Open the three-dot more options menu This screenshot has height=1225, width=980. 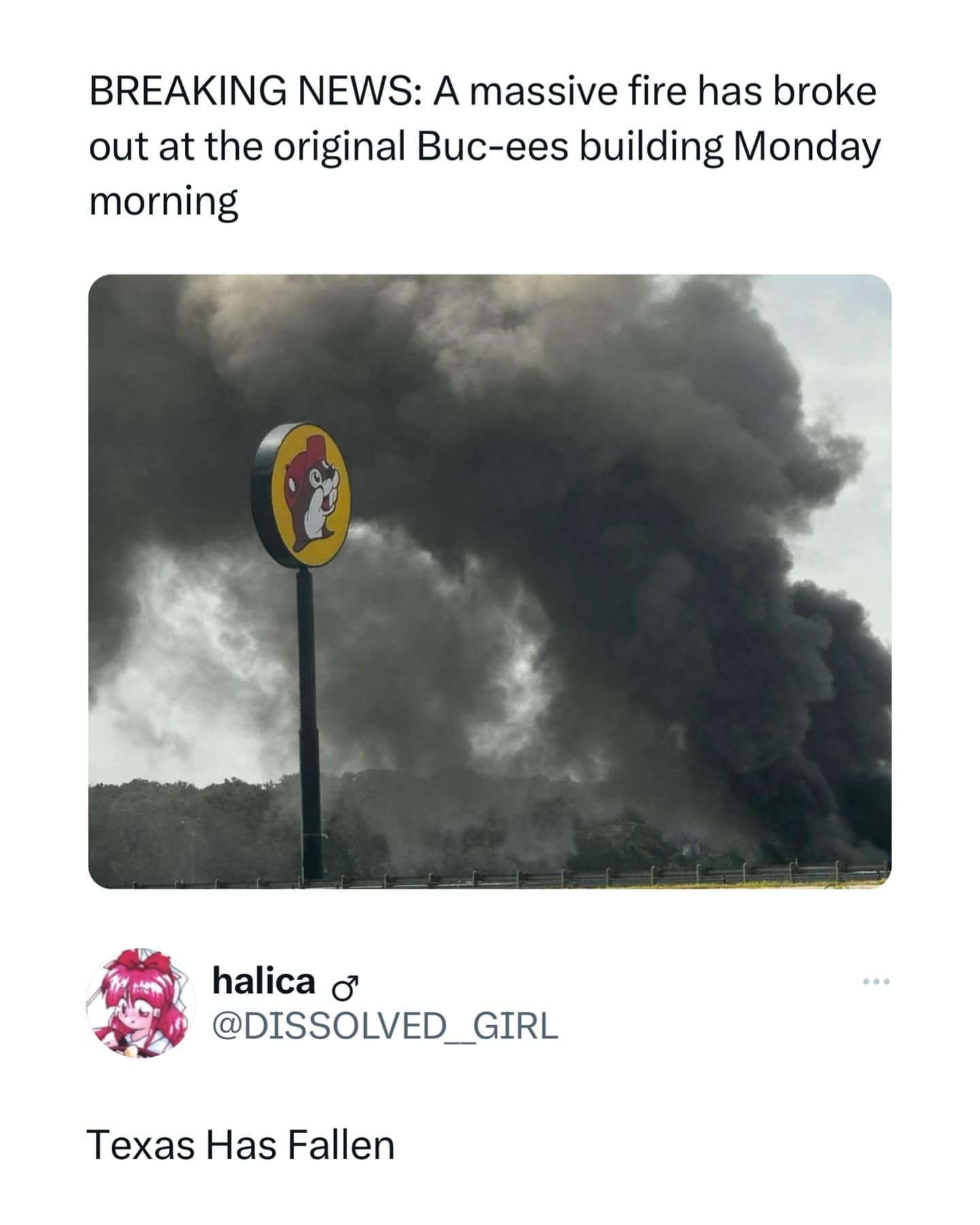coord(876,981)
